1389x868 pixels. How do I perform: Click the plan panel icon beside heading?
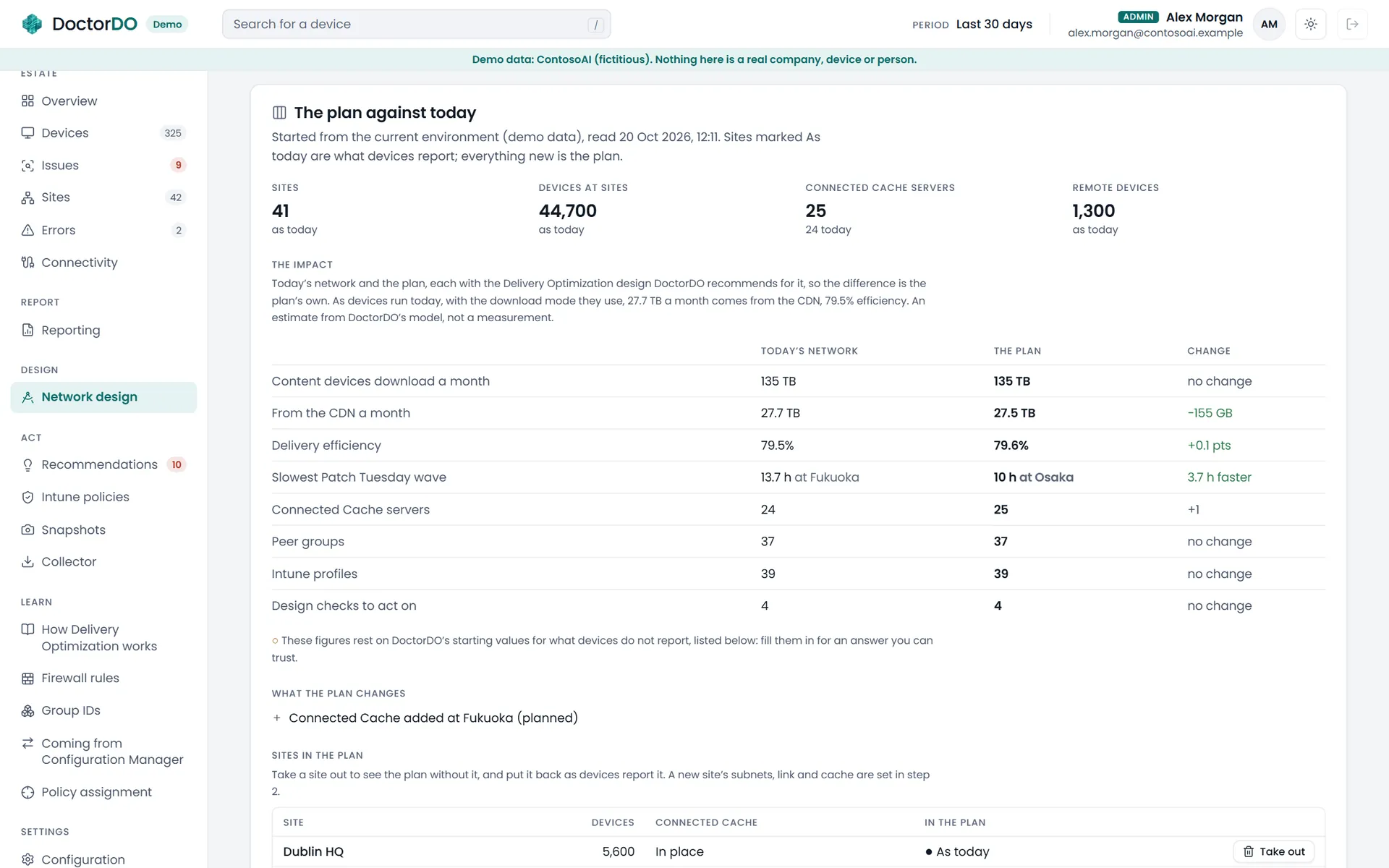(279, 112)
